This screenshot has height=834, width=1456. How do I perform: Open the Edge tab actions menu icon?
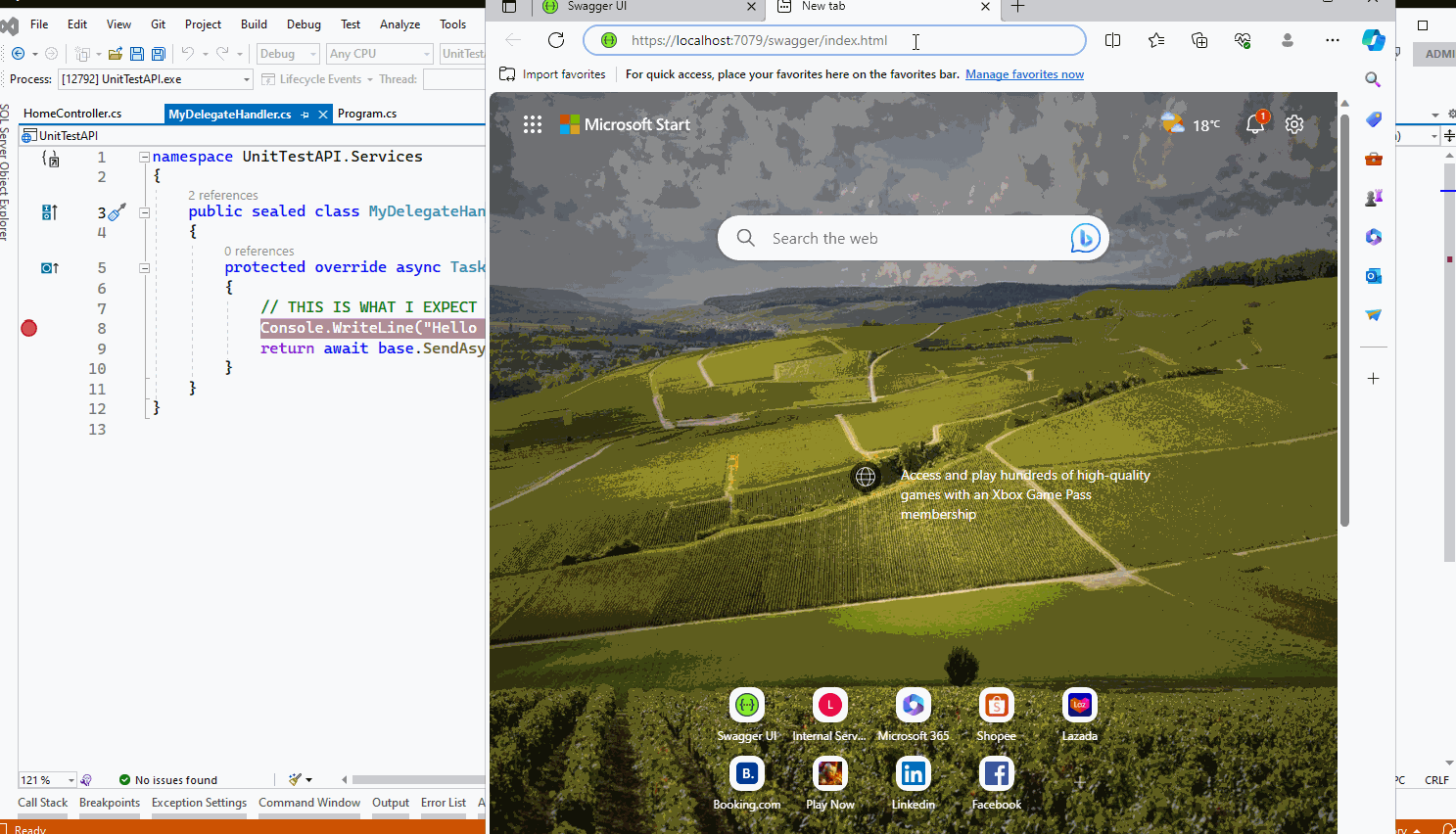coord(509,7)
